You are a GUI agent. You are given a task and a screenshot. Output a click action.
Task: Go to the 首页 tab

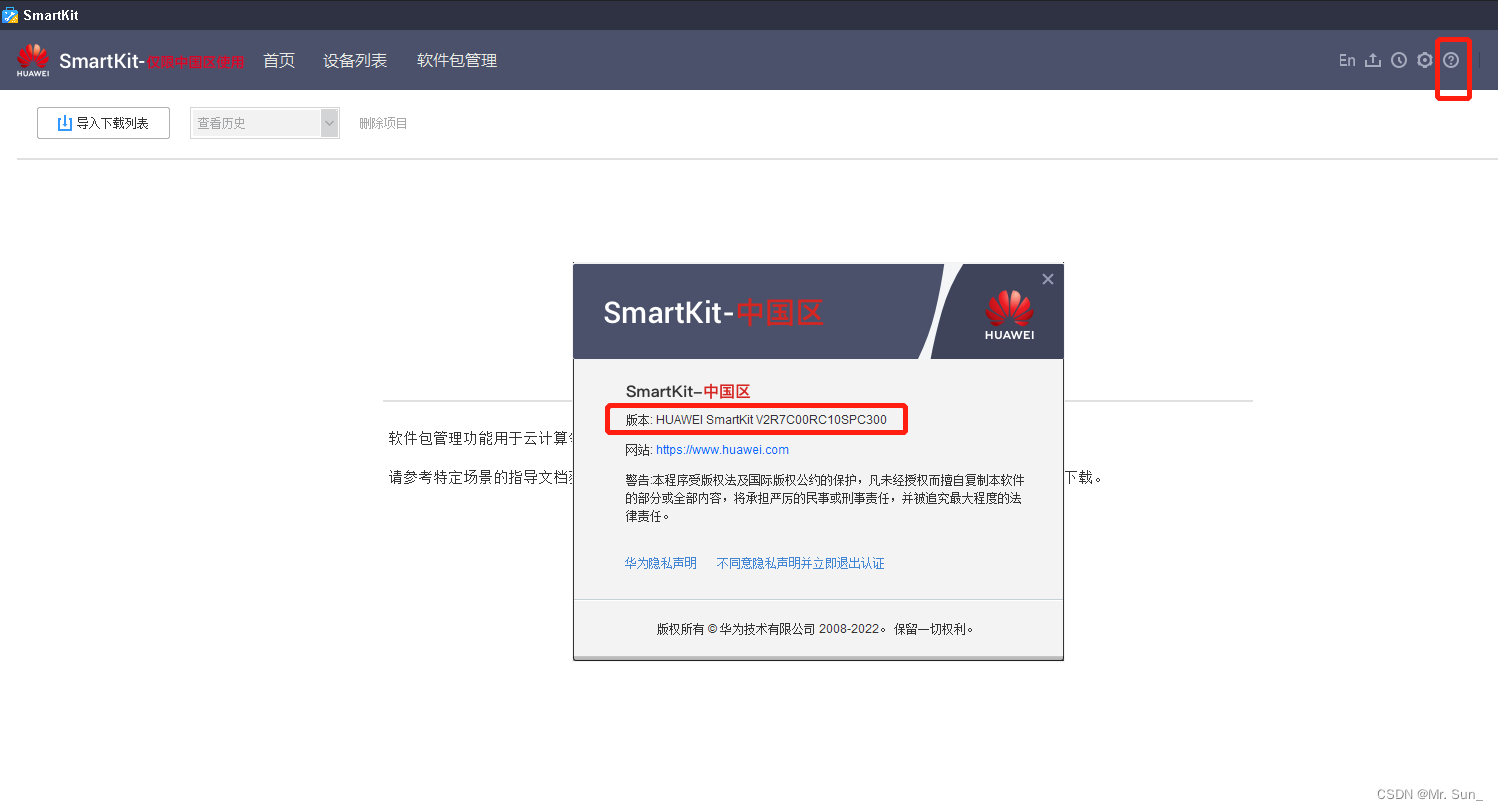pyautogui.click(x=279, y=60)
